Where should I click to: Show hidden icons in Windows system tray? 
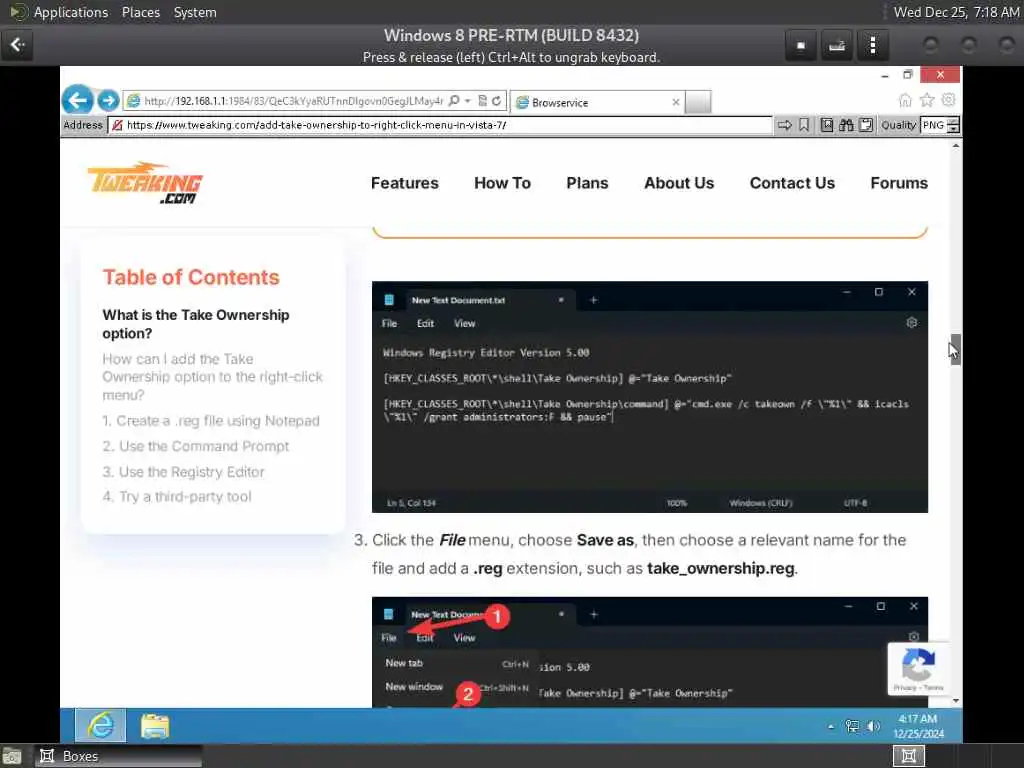(x=831, y=726)
